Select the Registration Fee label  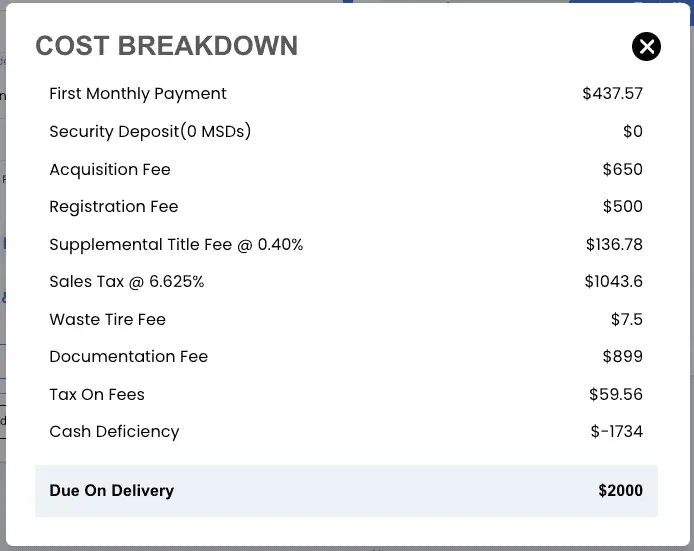[114, 207]
